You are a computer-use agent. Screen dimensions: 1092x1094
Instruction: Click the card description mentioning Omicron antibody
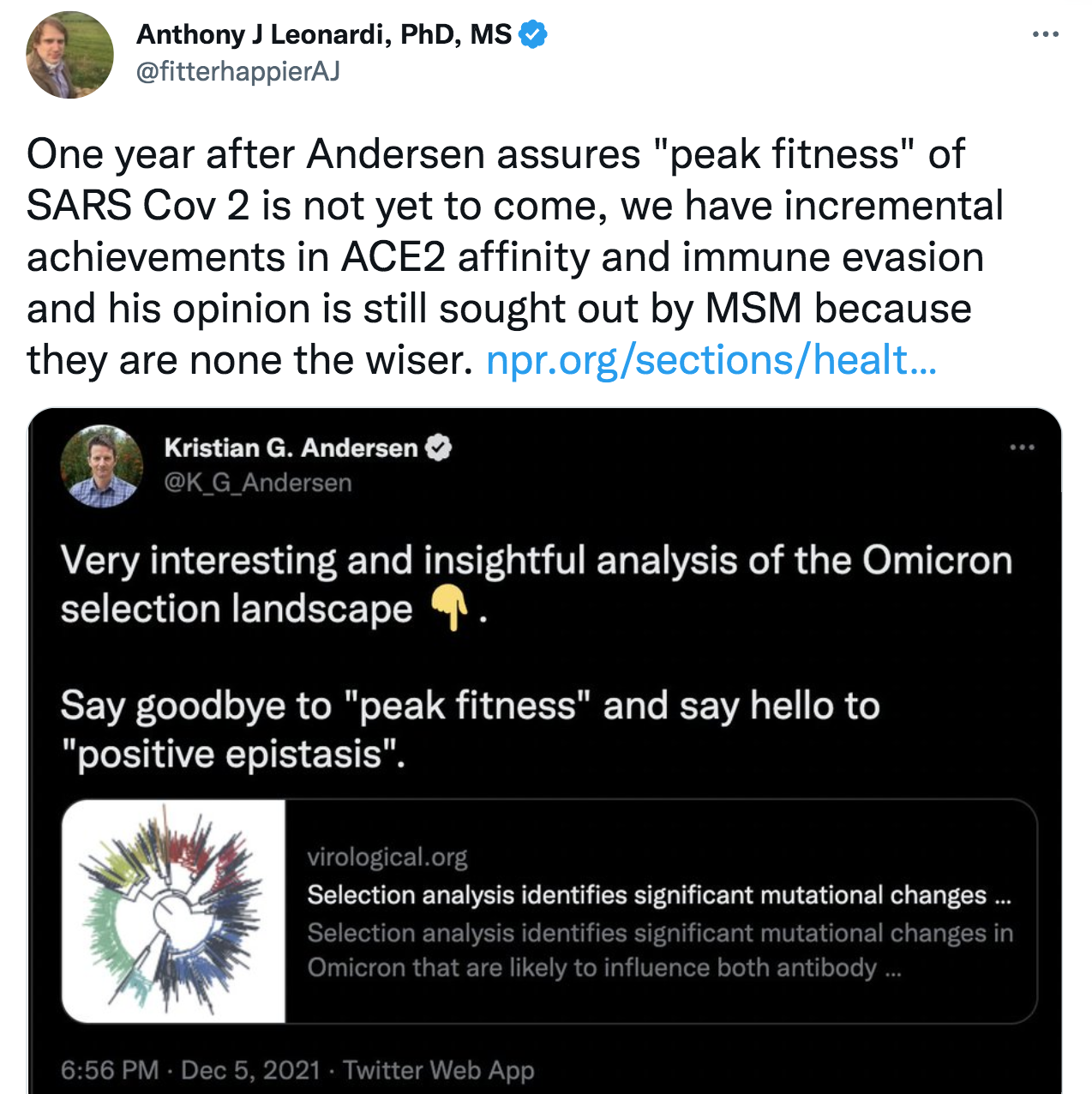click(x=658, y=950)
